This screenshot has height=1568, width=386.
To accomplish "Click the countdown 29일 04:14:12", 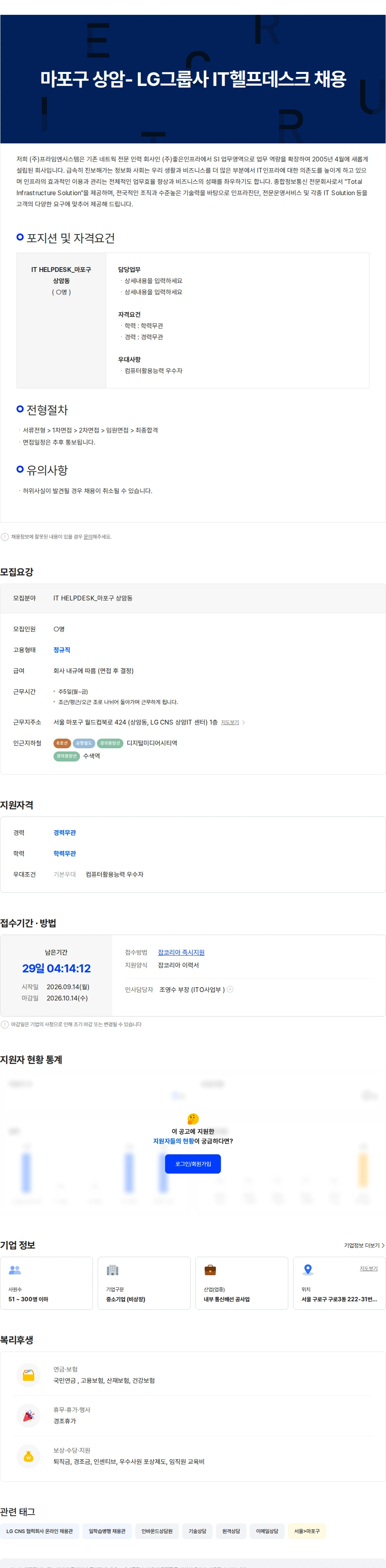I will 56,968.
